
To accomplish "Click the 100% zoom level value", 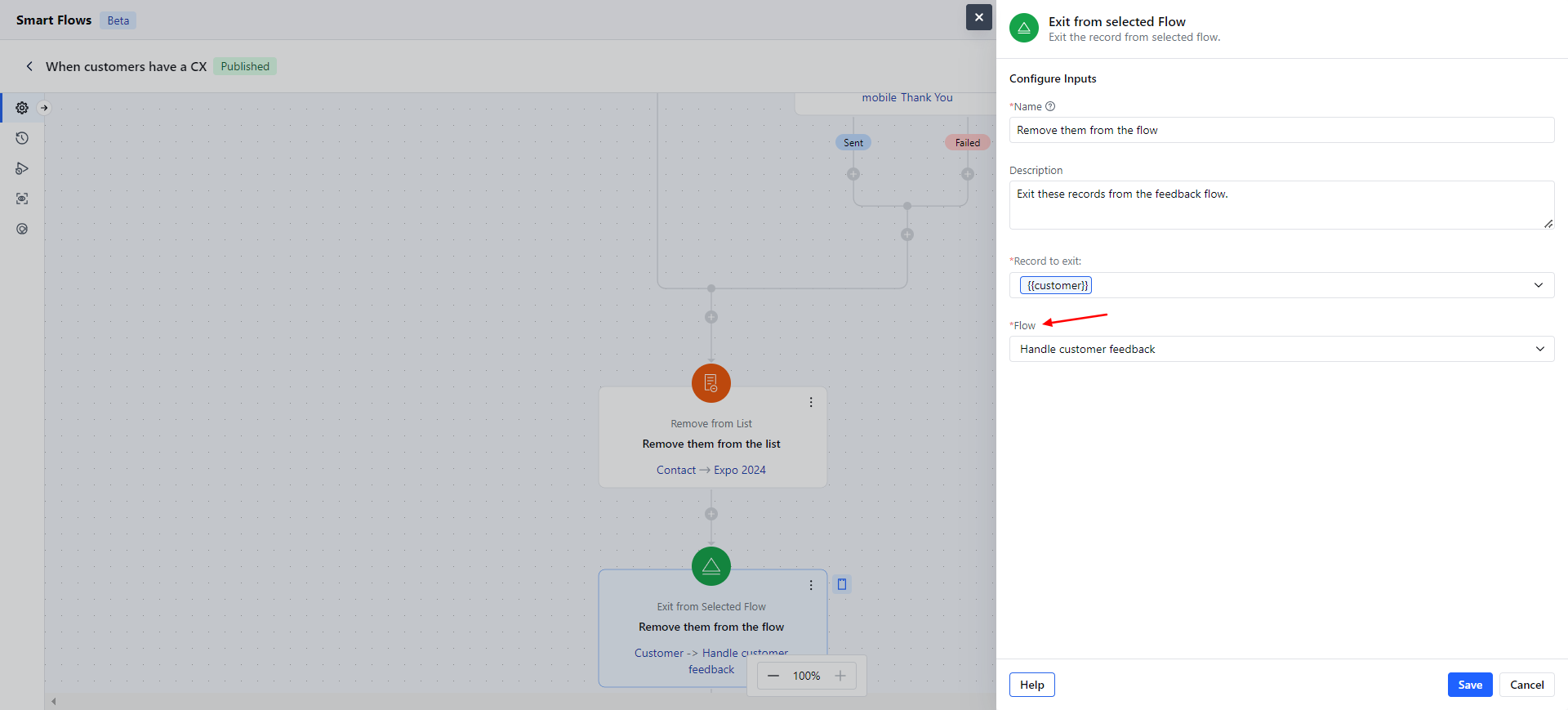I will 807,676.
